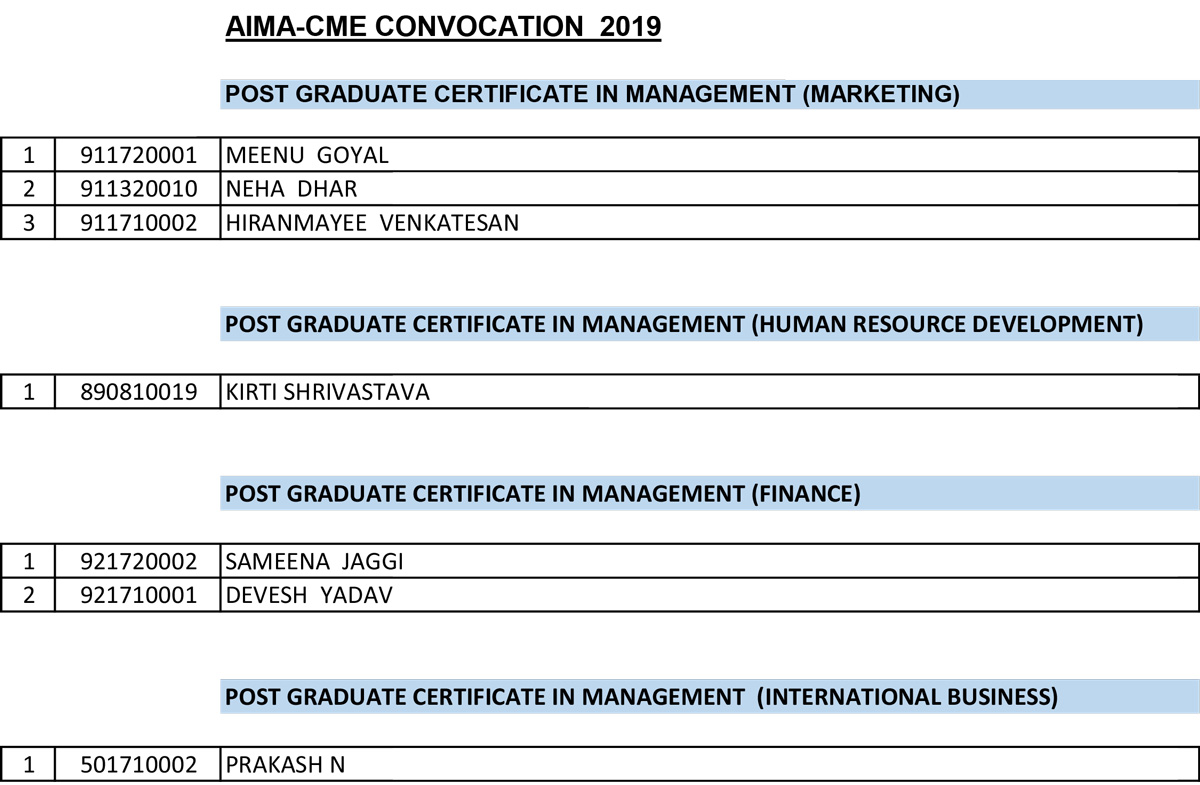Click the name SAMEENA JAGGI

tap(315, 562)
